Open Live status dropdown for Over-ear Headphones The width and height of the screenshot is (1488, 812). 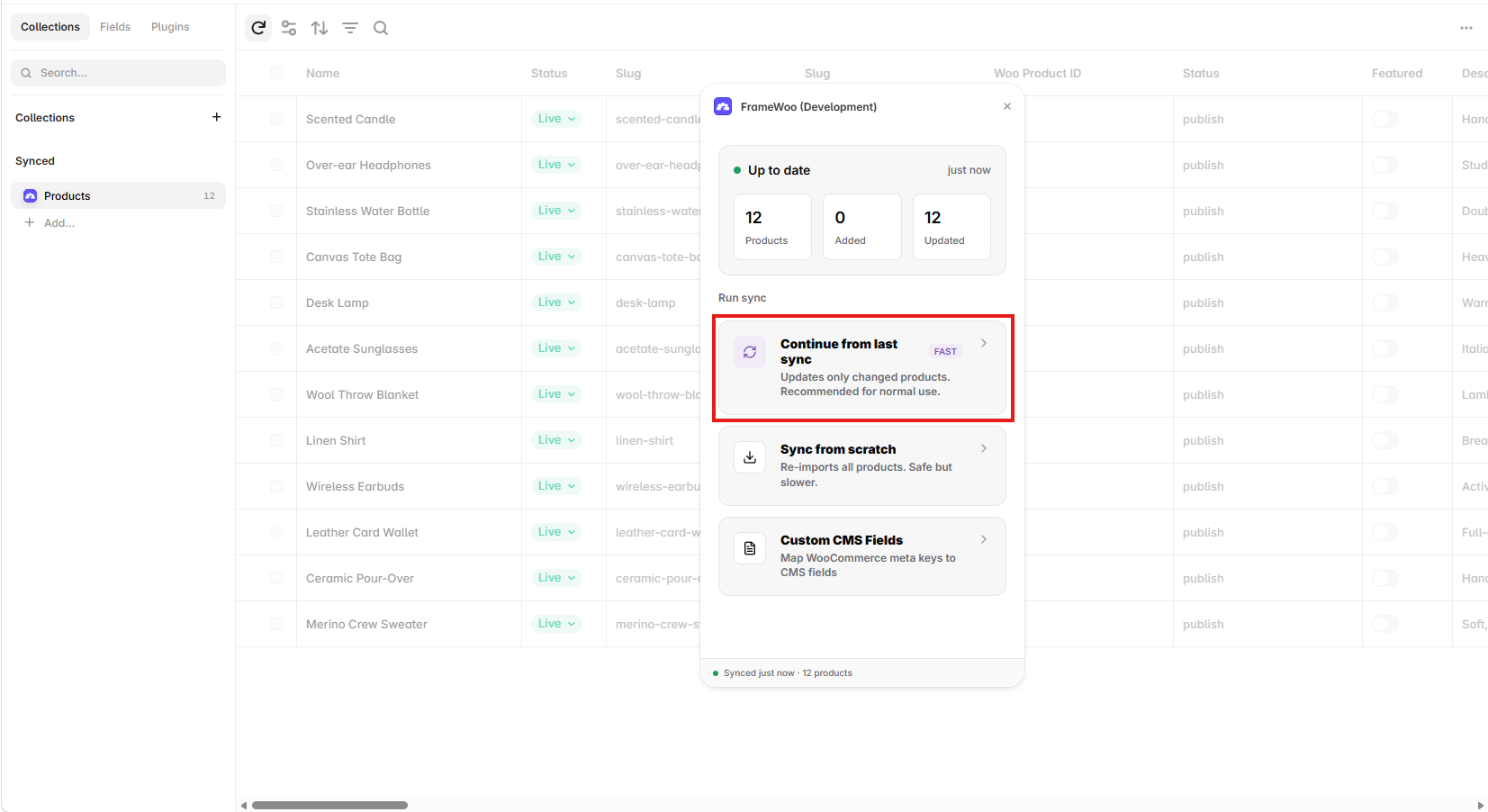(x=556, y=165)
